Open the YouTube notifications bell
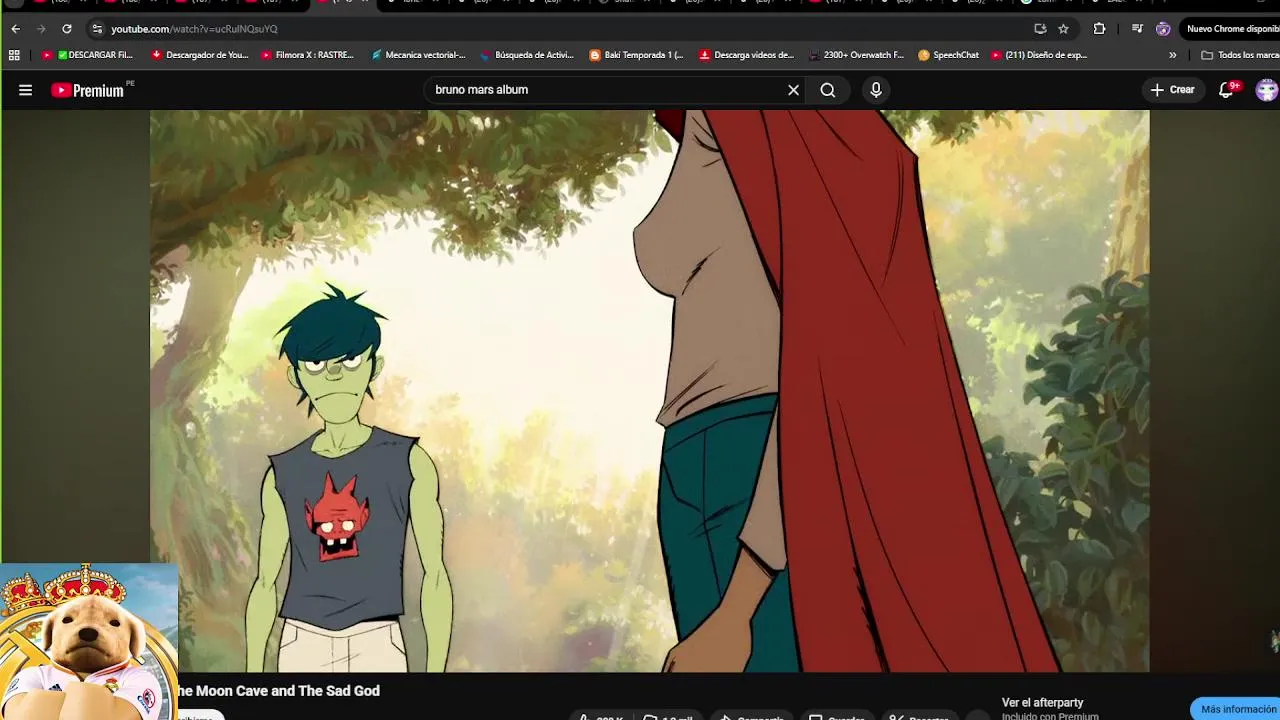 coord(1227,90)
